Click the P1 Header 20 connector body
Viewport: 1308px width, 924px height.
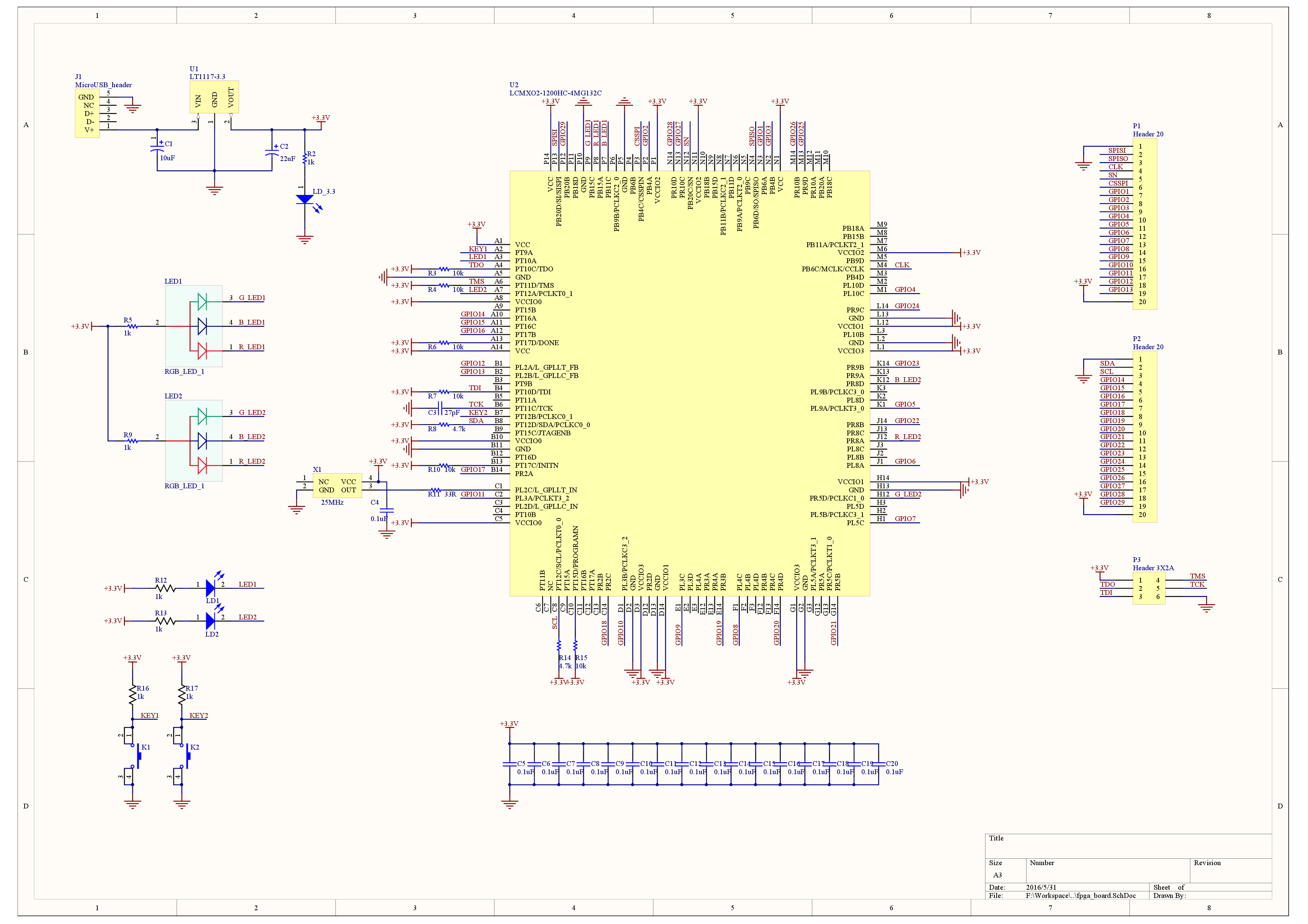[1145, 224]
